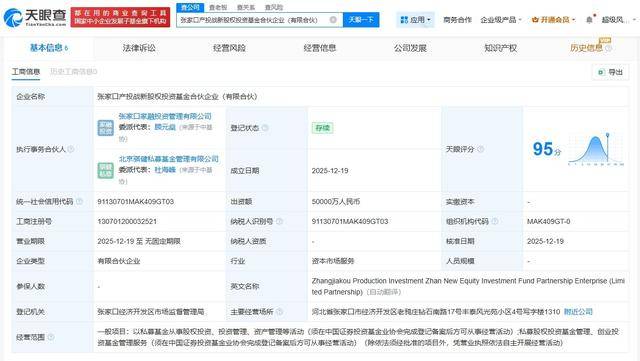Click registration number 130701200032521
Screen dimensions: 640x361
coord(127,221)
